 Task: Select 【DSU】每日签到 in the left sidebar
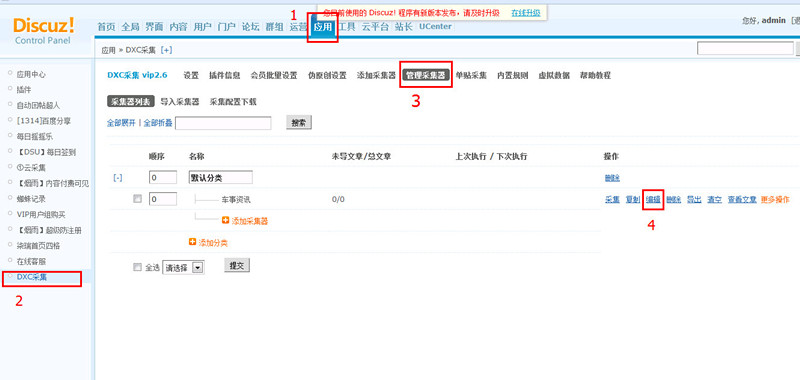tap(46, 152)
